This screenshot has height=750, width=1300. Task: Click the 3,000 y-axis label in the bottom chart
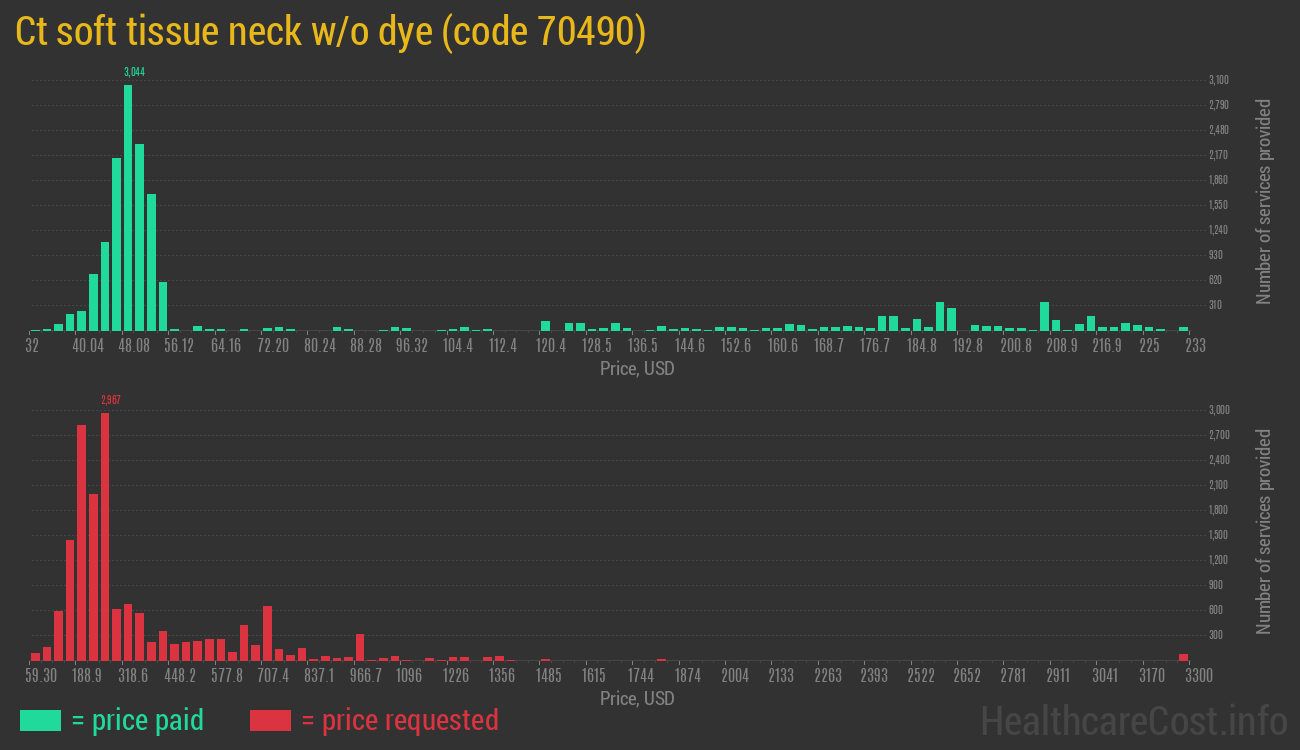point(1218,410)
